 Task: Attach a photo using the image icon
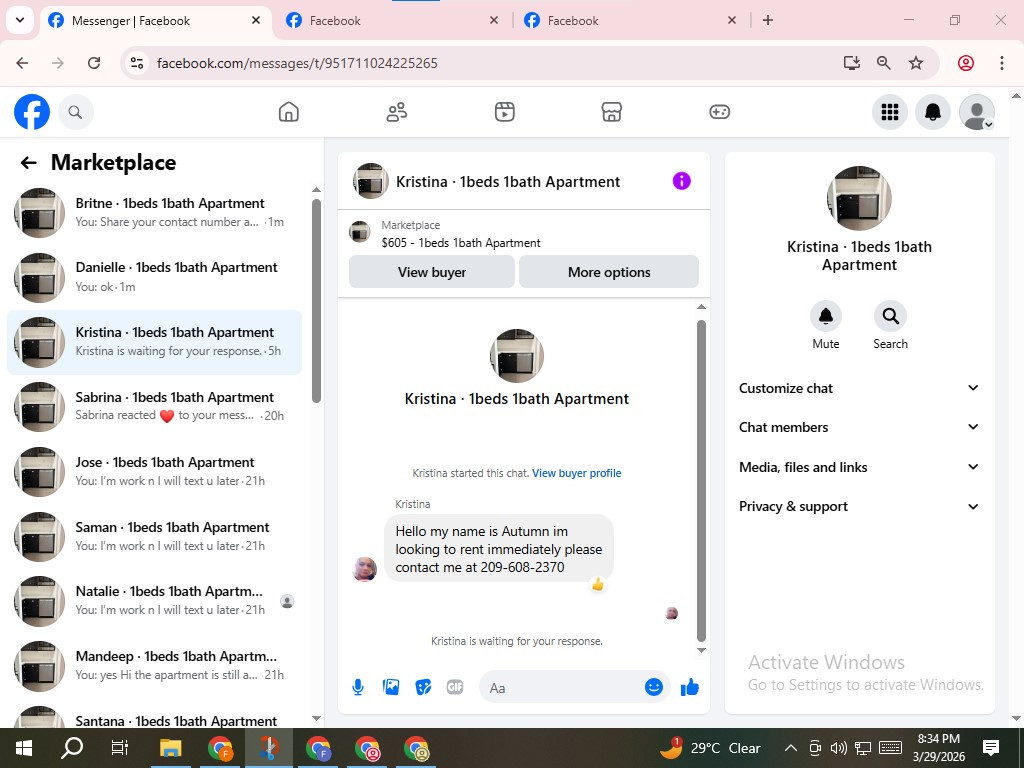point(391,687)
